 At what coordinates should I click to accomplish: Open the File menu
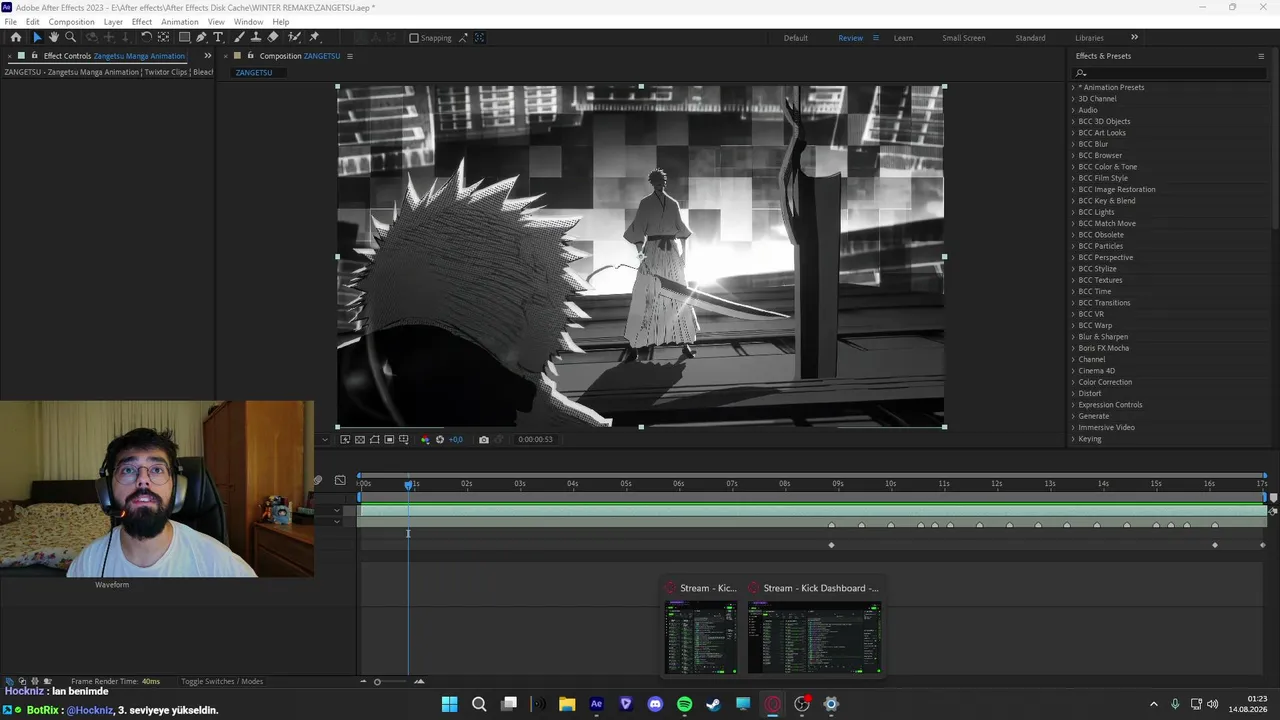(x=10, y=22)
